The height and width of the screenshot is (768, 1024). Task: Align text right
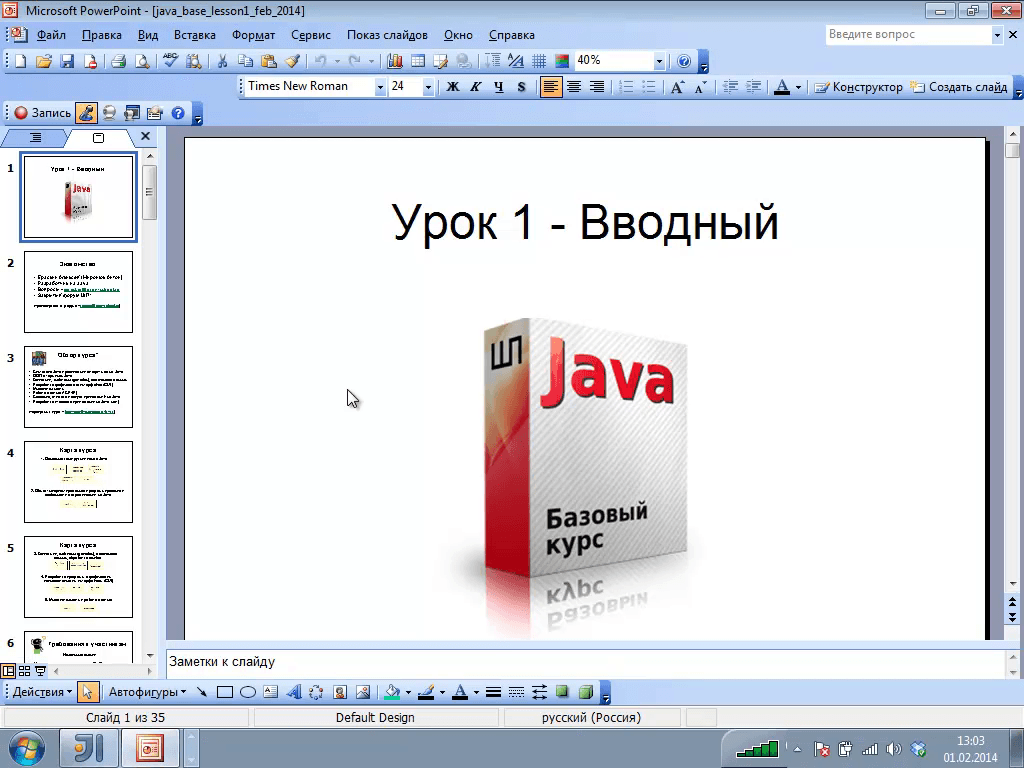[x=597, y=87]
